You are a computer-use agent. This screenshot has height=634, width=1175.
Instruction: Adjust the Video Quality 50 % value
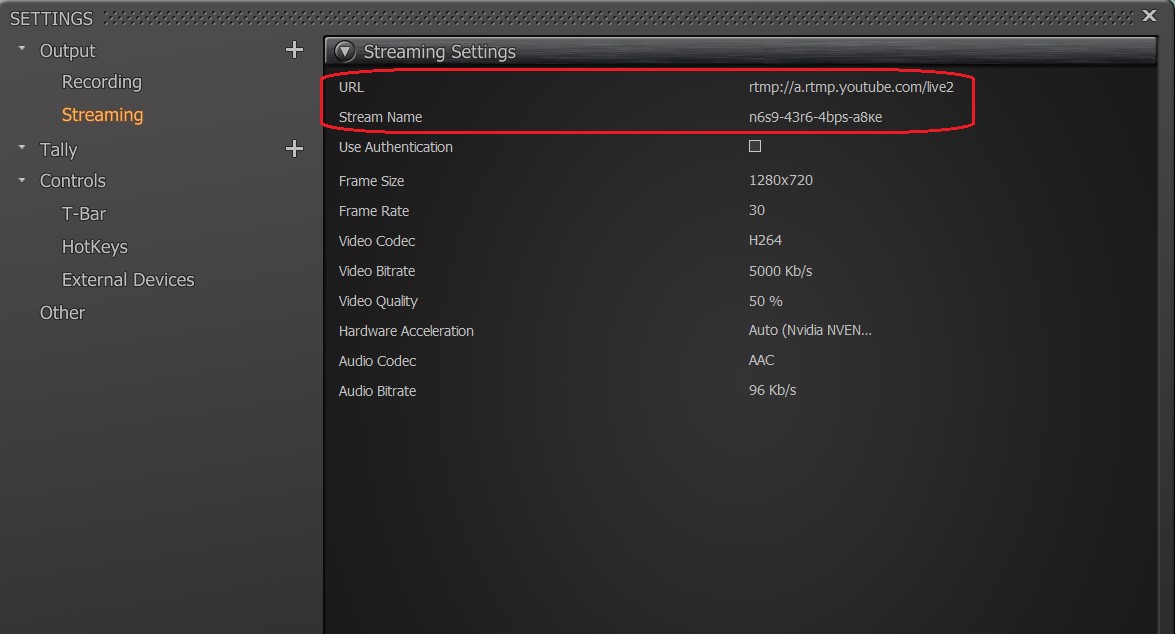tap(765, 301)
